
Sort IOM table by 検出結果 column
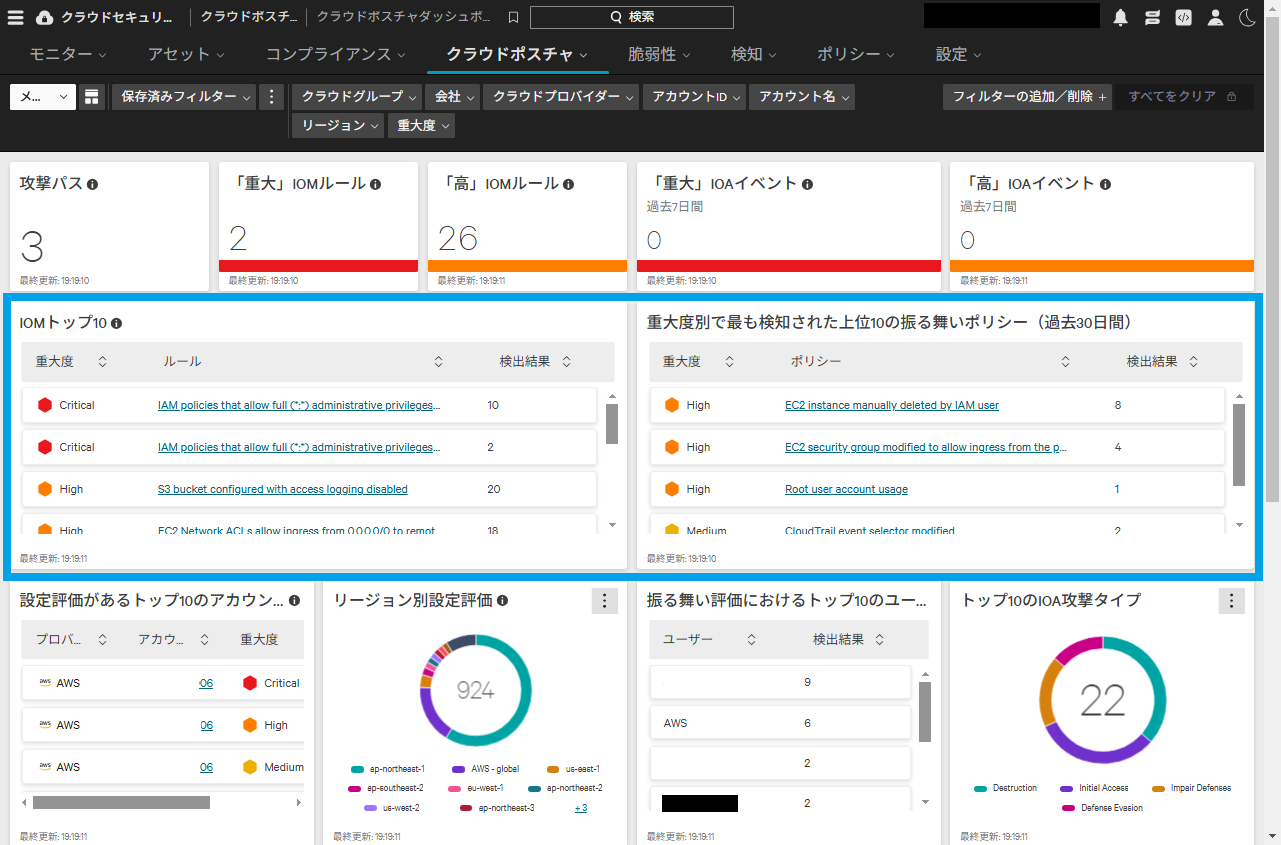(x=567, y=361)
